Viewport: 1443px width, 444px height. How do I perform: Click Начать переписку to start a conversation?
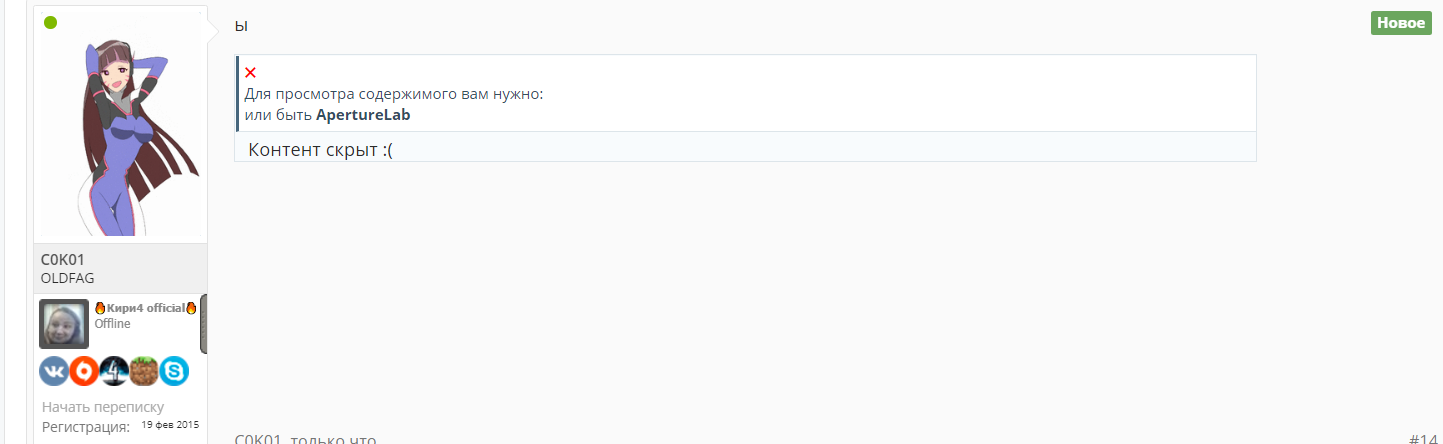(x=103, y=407)
